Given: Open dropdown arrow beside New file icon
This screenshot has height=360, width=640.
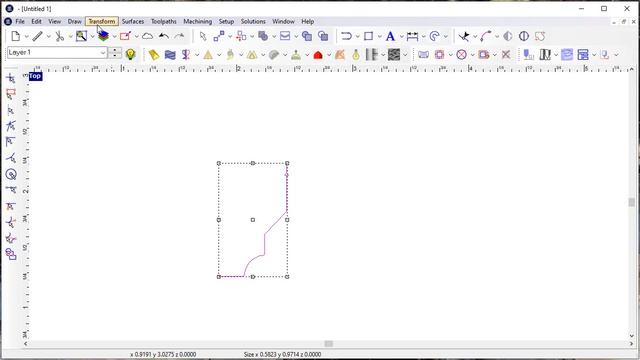Looking at the screenshot, I should (x=27, y=37).
